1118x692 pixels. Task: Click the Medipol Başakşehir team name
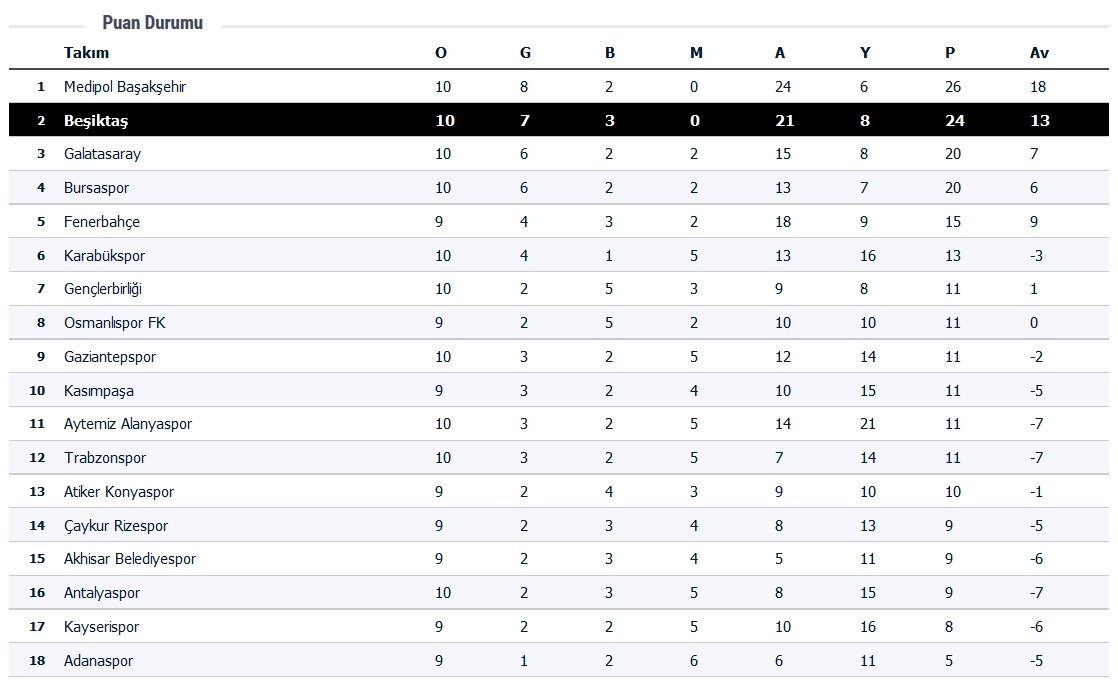[125, 87]
